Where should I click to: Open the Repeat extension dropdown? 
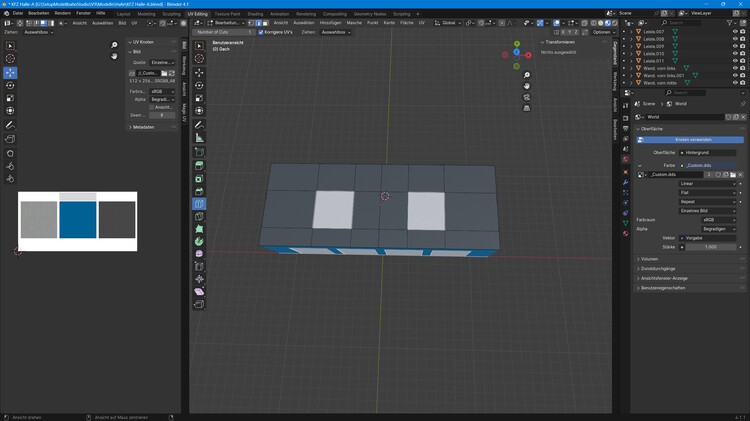point(707,202)
